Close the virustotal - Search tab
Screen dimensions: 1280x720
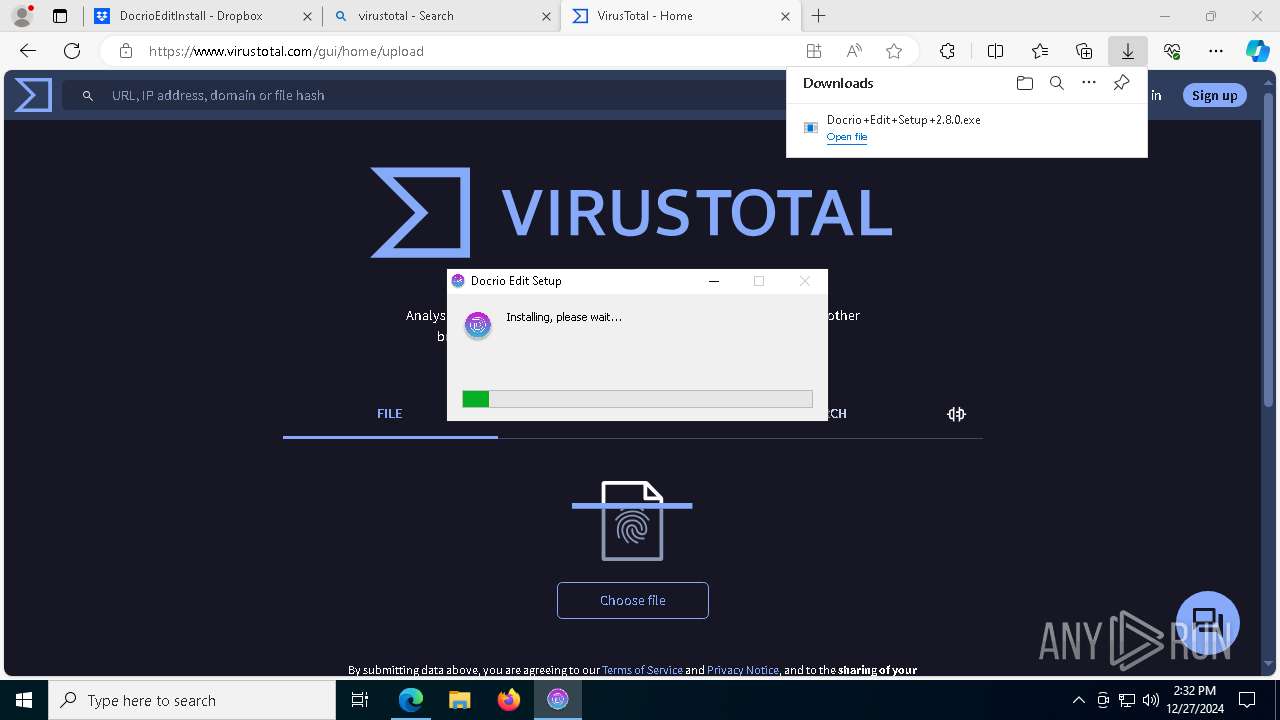(x=546, y=16)
